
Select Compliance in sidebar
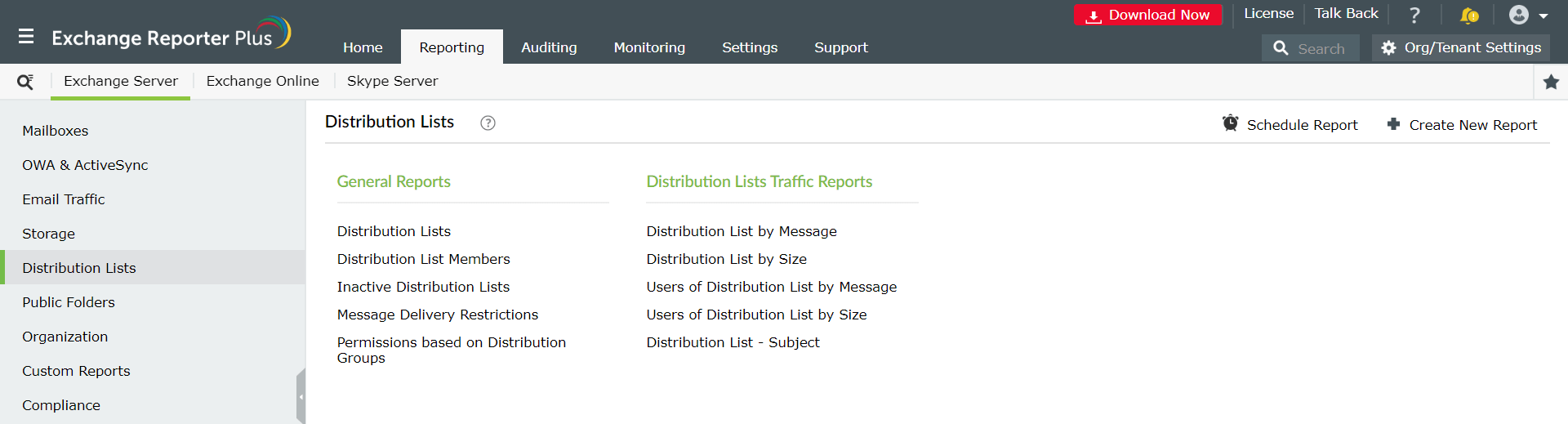(x=153, y=405)
